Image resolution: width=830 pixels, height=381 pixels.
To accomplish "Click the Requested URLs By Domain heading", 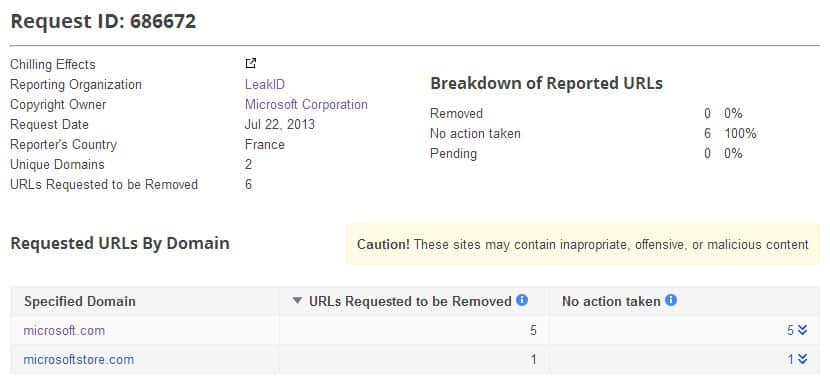I will tap(120, 243).
